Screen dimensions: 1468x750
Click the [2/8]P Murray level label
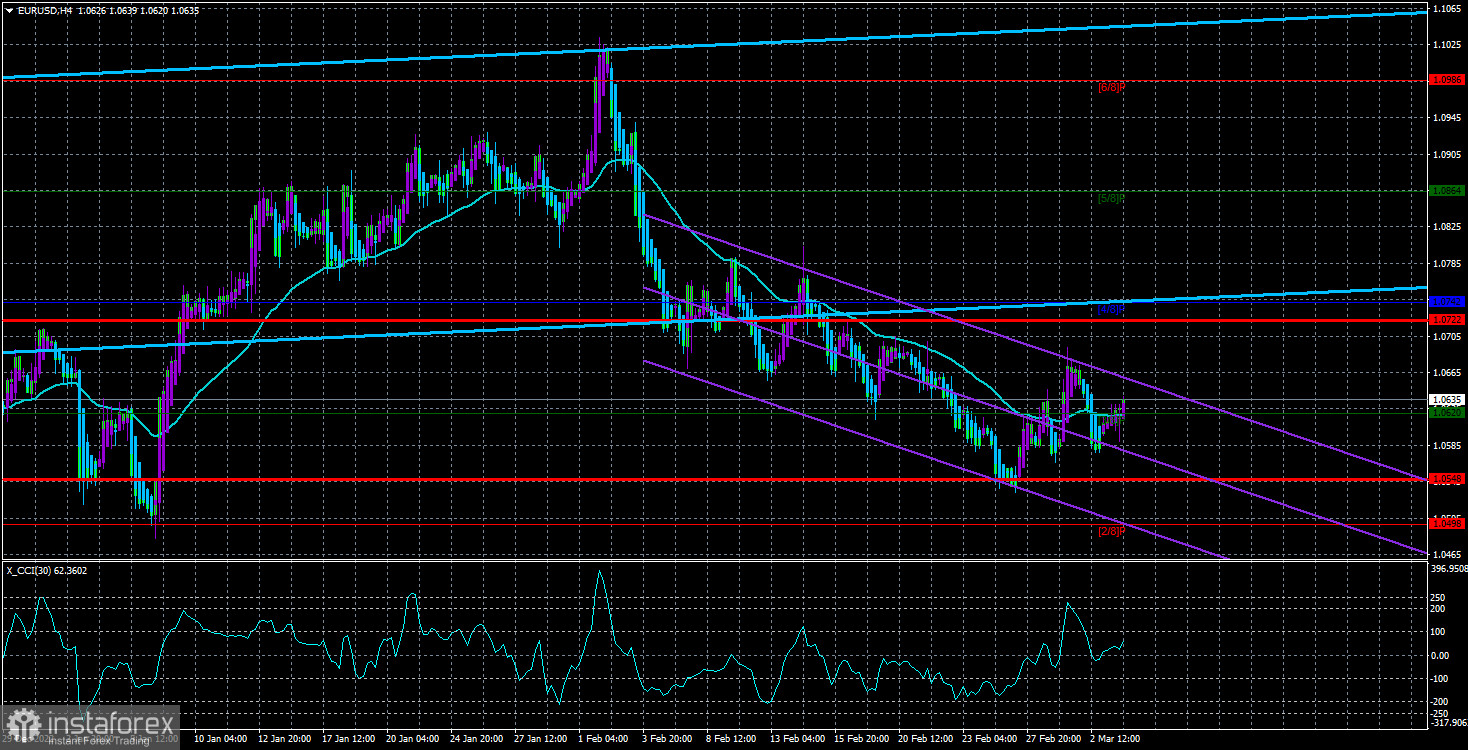1112,531
